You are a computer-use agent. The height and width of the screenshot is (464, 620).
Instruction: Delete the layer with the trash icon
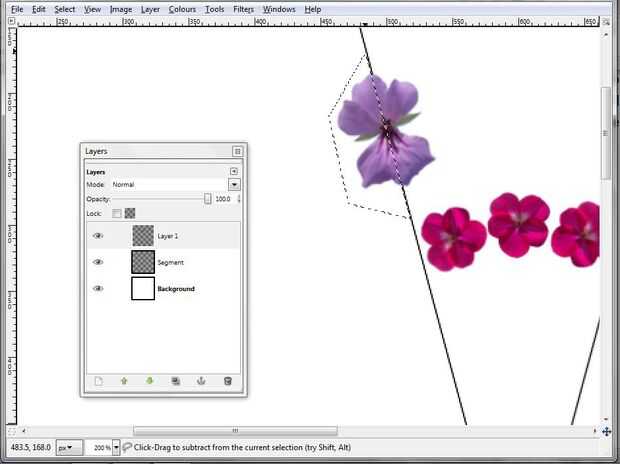coord(228,381)
